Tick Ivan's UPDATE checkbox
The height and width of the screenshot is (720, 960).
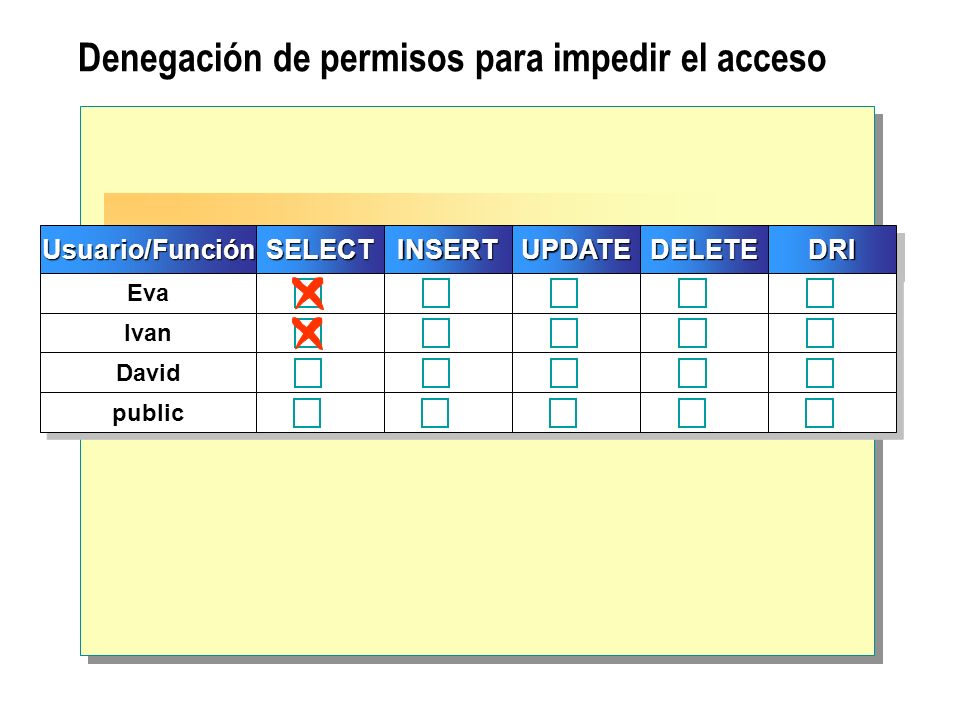tap(564, 333)
